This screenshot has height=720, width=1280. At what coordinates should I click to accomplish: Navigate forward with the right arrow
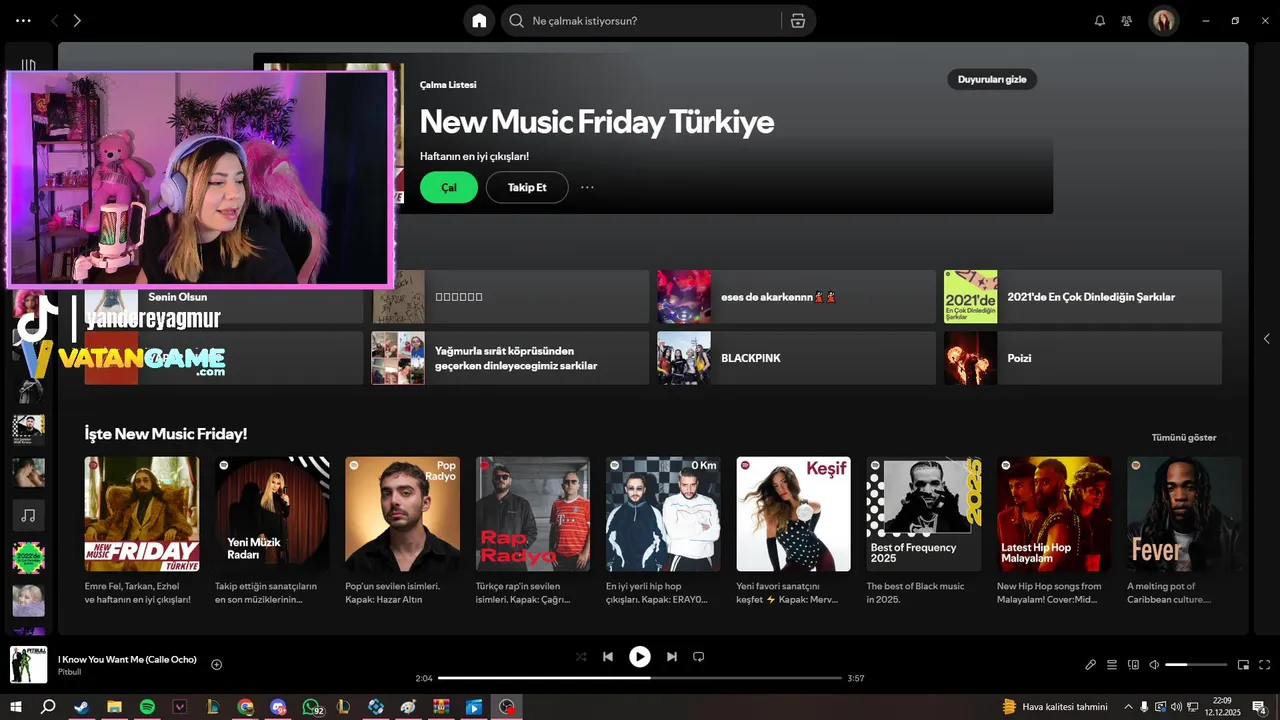77,20
